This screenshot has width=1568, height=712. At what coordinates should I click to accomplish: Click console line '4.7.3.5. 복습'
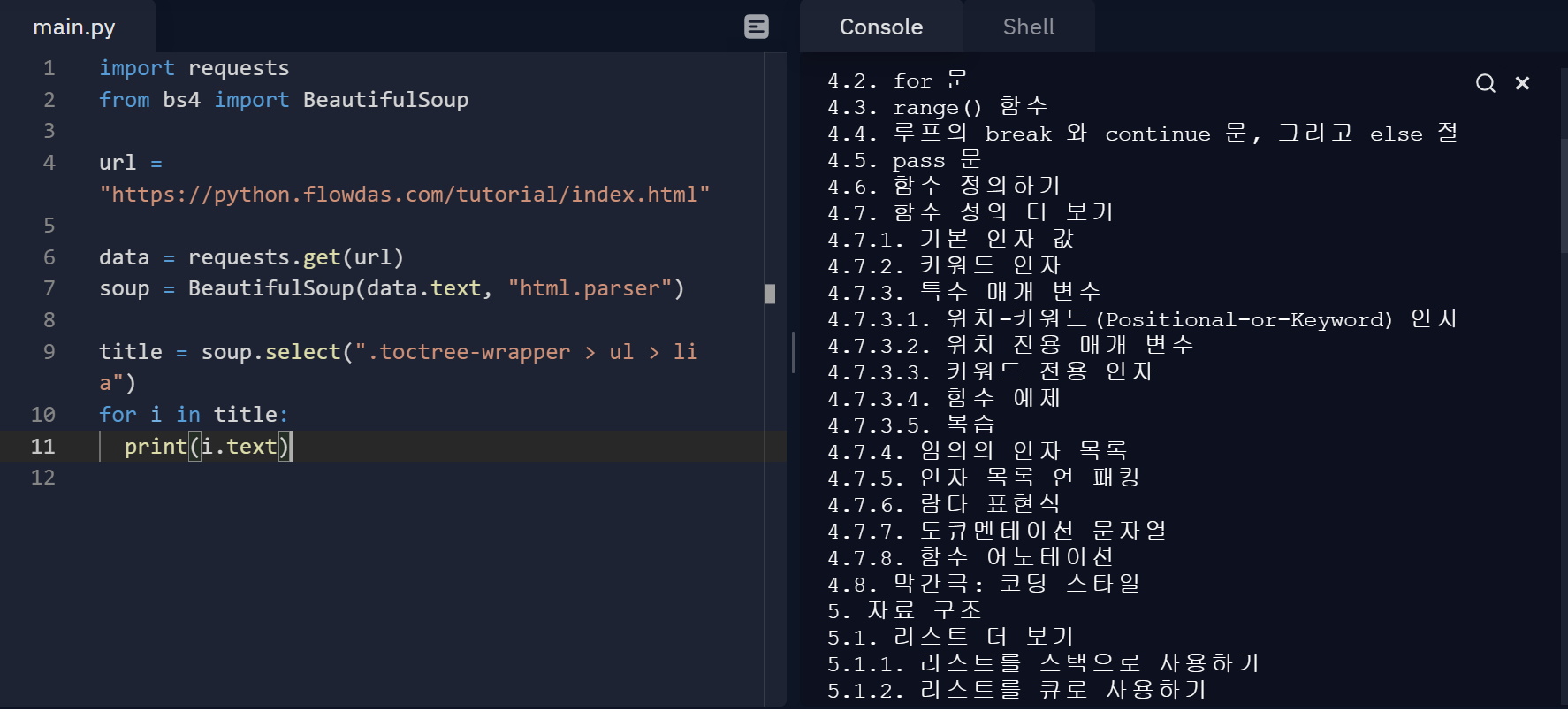click(911, 425)
